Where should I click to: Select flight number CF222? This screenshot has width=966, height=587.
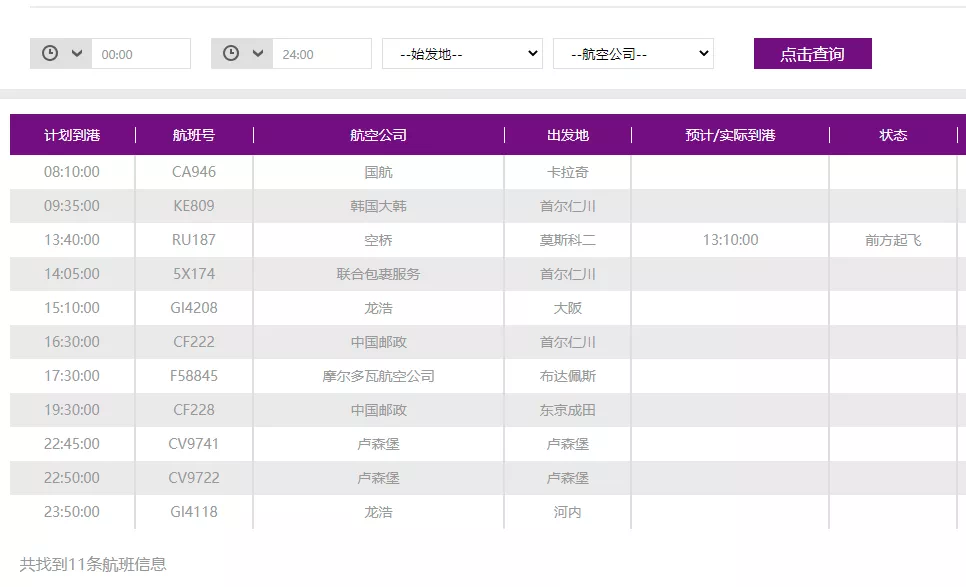tap(194, 341)
